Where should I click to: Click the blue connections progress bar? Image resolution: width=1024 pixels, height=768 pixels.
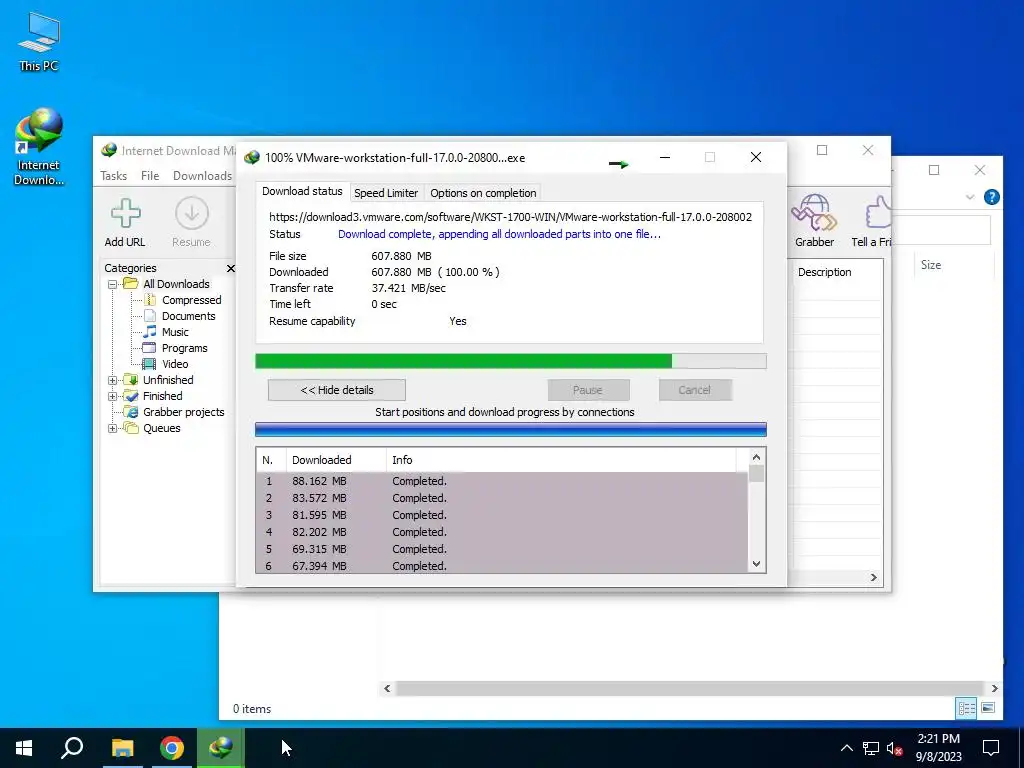pyautogui.click(x=511, y=429)
